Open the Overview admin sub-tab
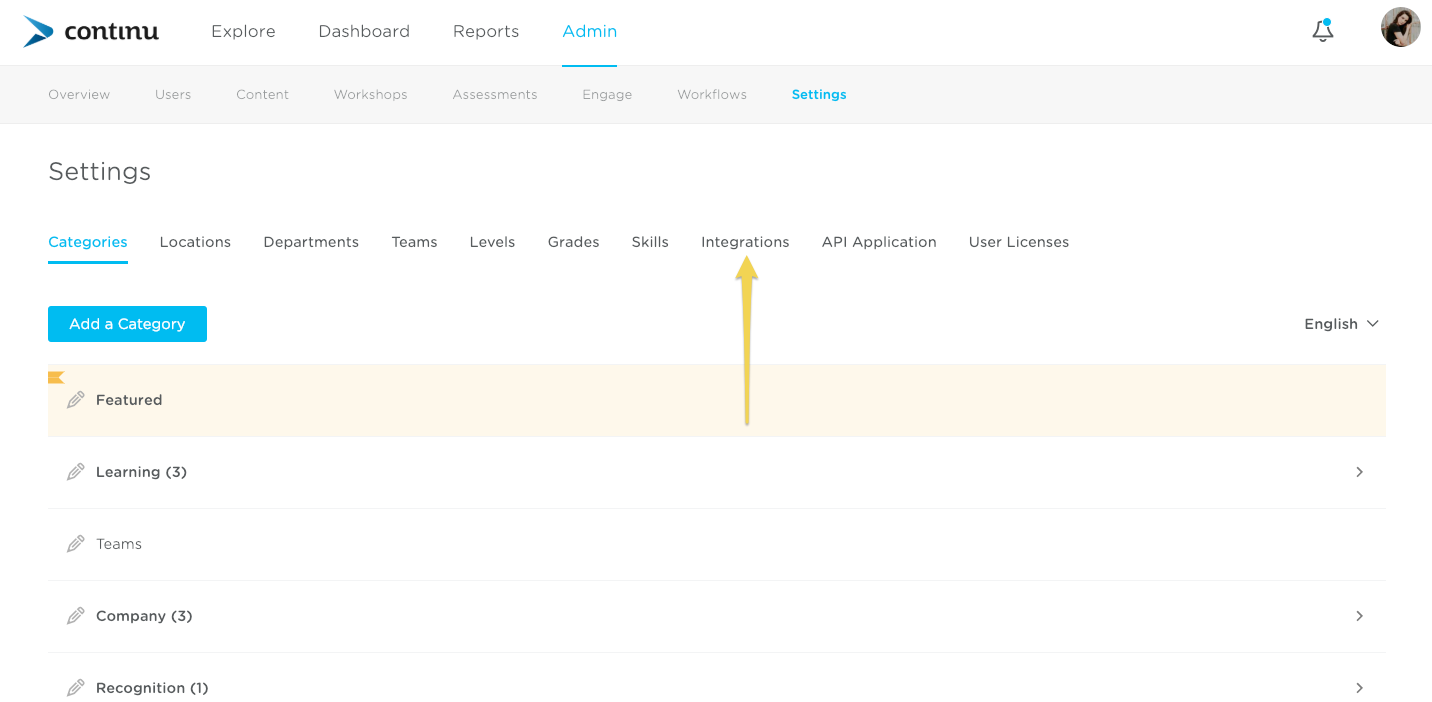The height and width of the screenshot is (702, 1432). pos(79,94)
